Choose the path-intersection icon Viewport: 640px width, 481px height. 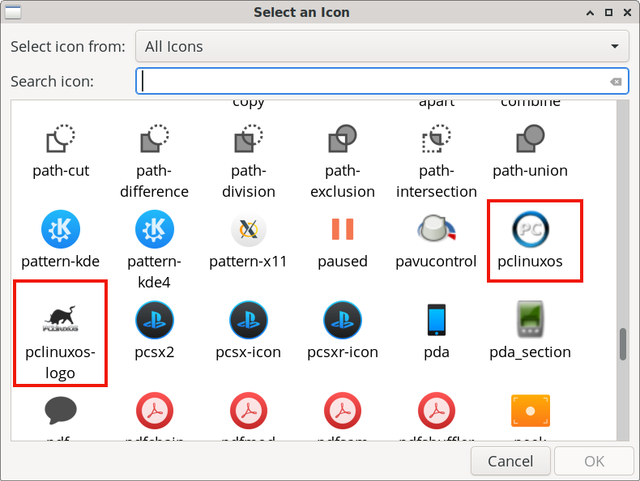pos(436,139)
